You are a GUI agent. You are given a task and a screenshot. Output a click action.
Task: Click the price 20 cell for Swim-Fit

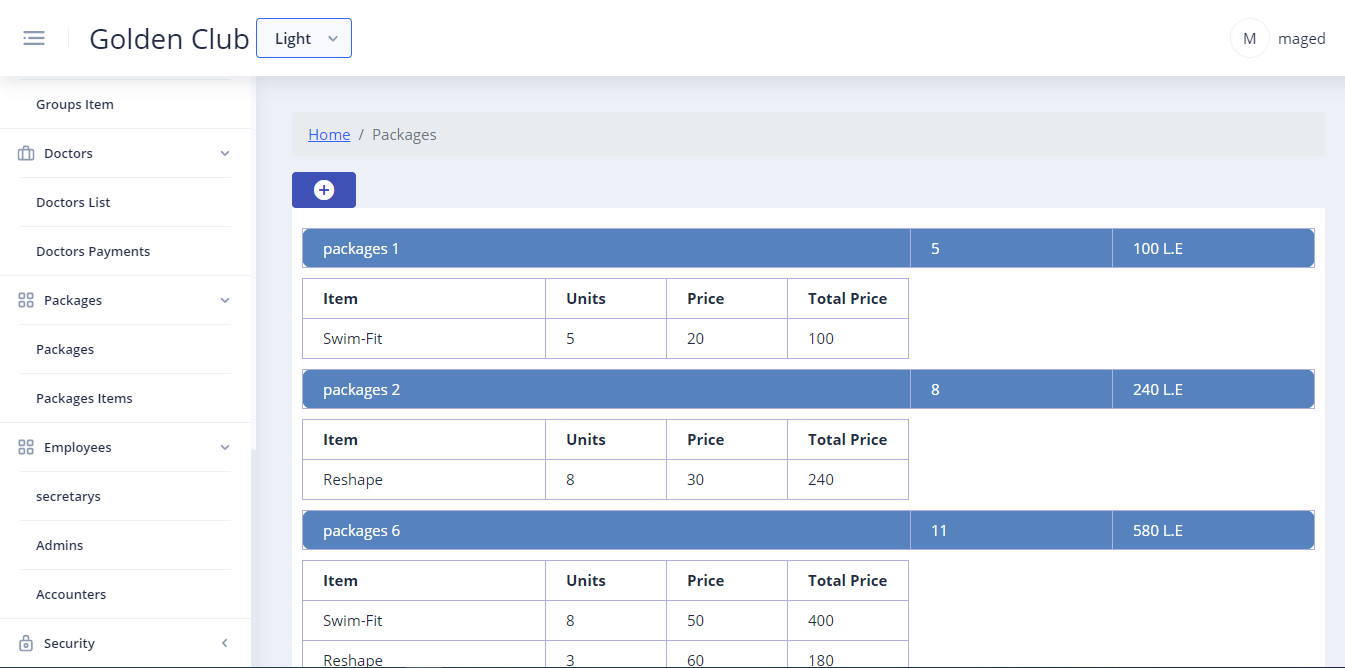(727, 338)
